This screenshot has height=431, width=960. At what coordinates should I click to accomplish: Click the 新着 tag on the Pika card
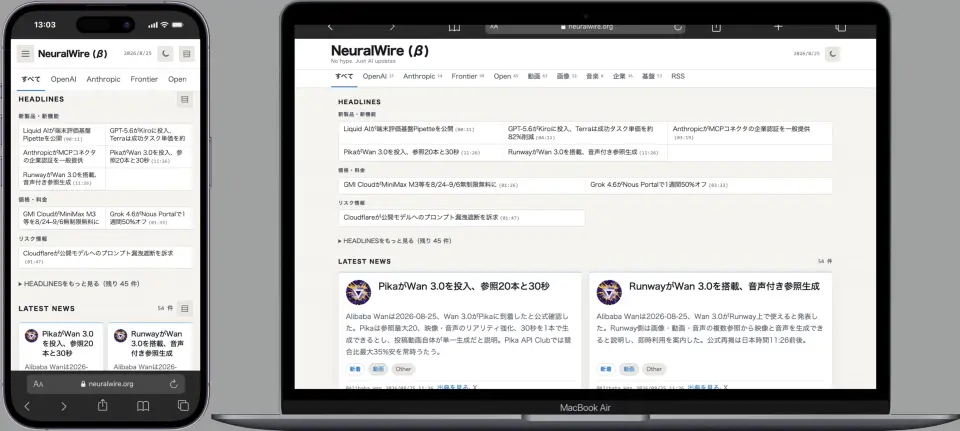tap(355, 369)
